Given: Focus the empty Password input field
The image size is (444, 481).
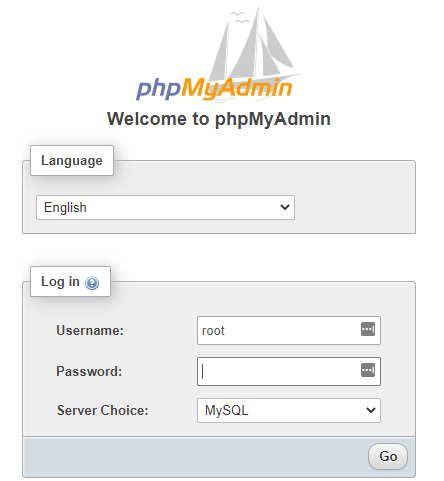Looking at the screenshot, I should [289, 372].
